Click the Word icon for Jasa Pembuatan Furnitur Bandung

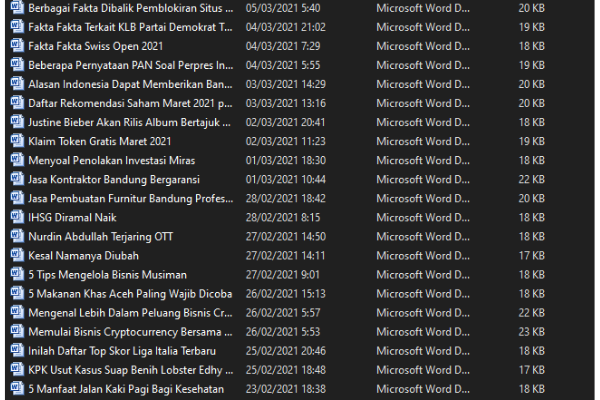[17, 198]
